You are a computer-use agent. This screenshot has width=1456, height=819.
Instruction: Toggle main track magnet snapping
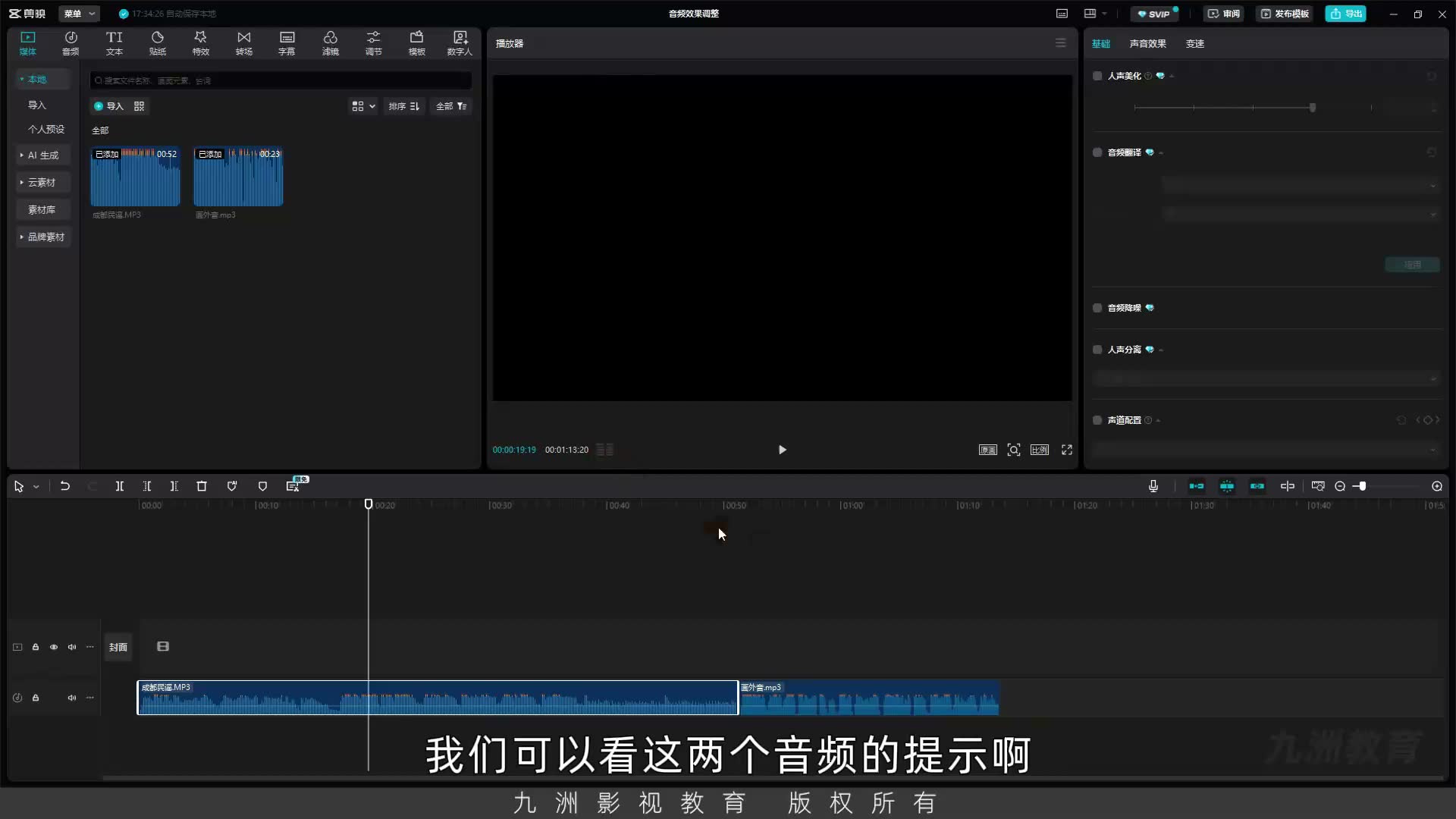[x=1197, y=486]
